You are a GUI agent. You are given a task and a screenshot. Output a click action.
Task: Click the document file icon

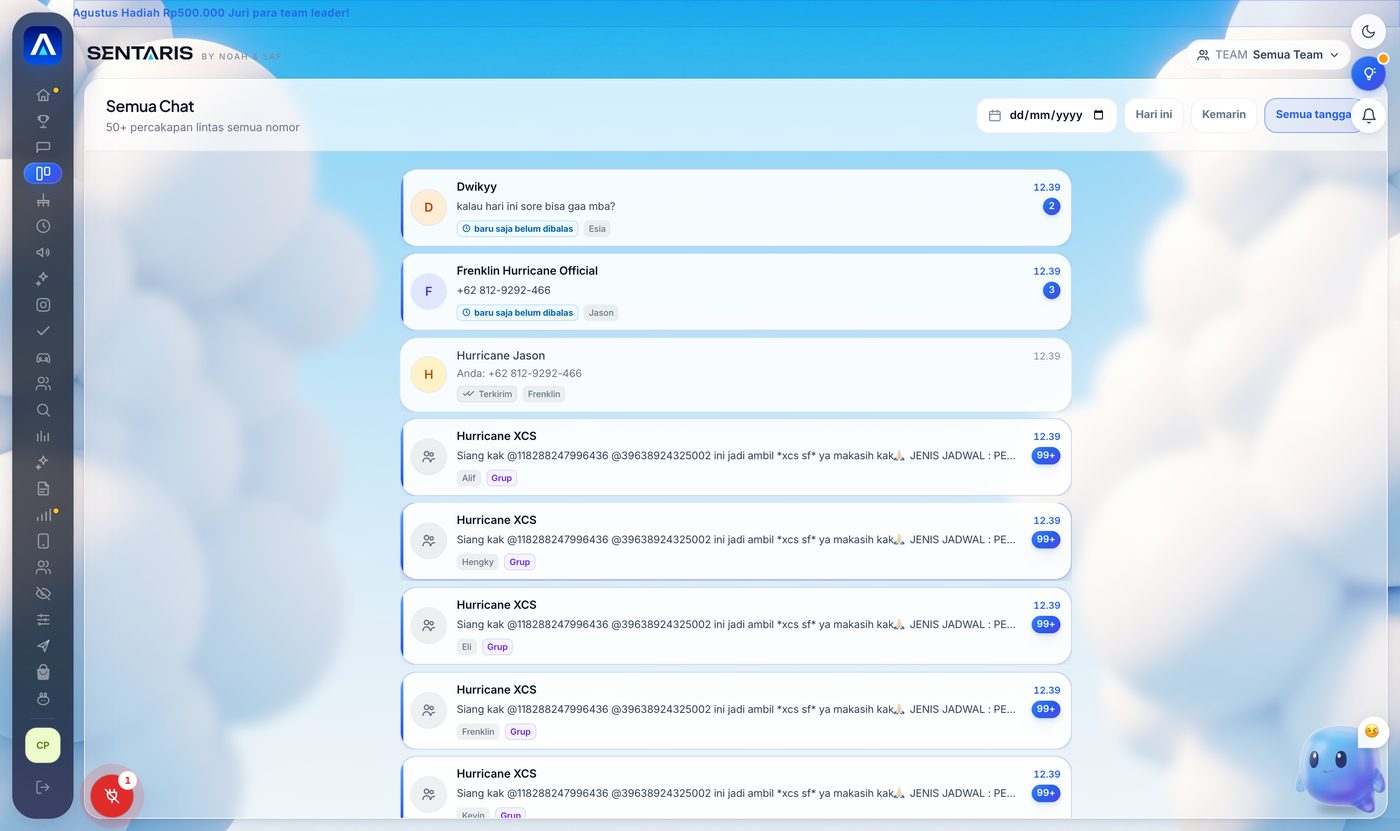[43, 488]
